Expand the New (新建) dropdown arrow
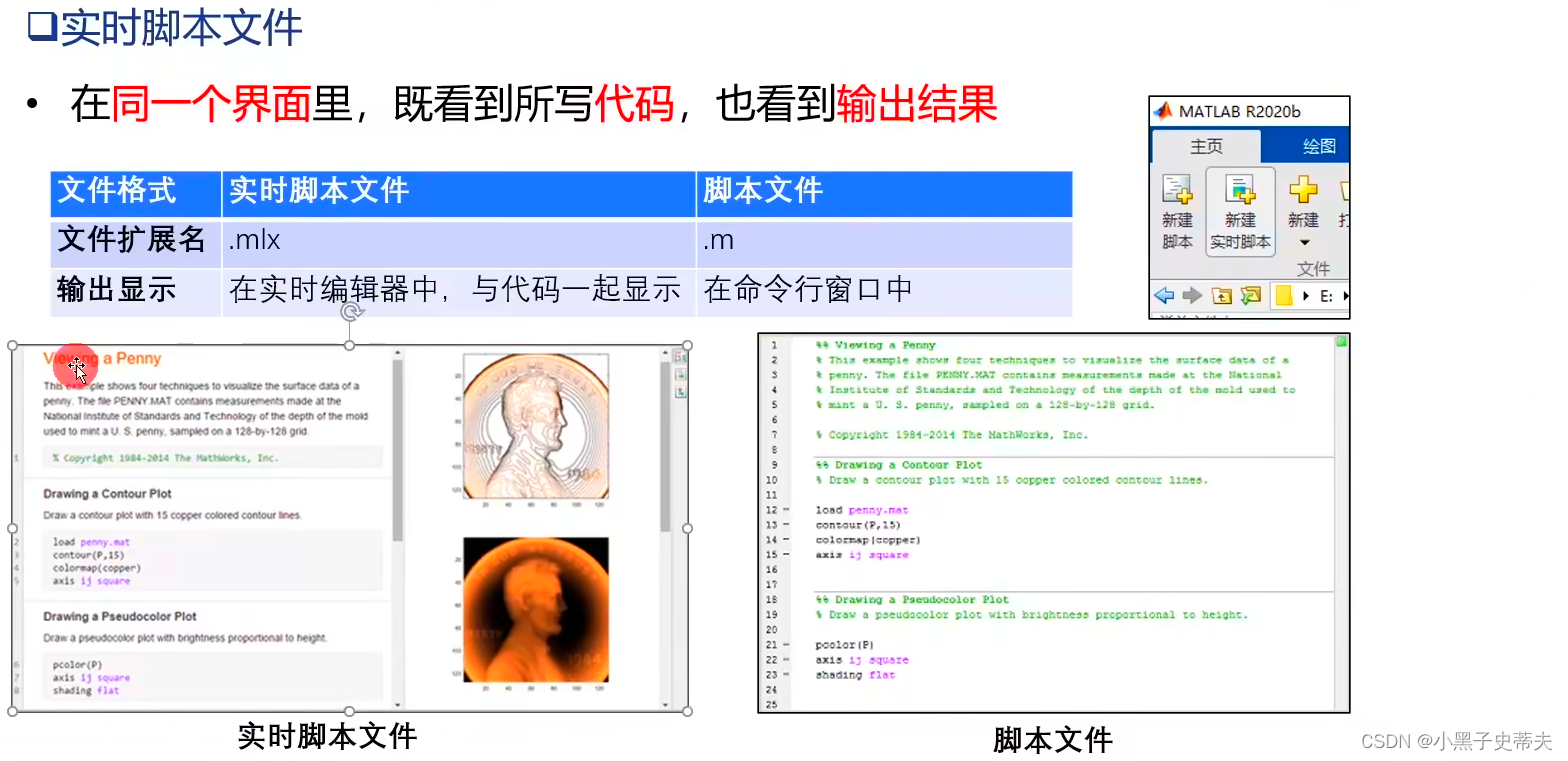This screenshot has height=761, width=1568. tap(1304, 243)
